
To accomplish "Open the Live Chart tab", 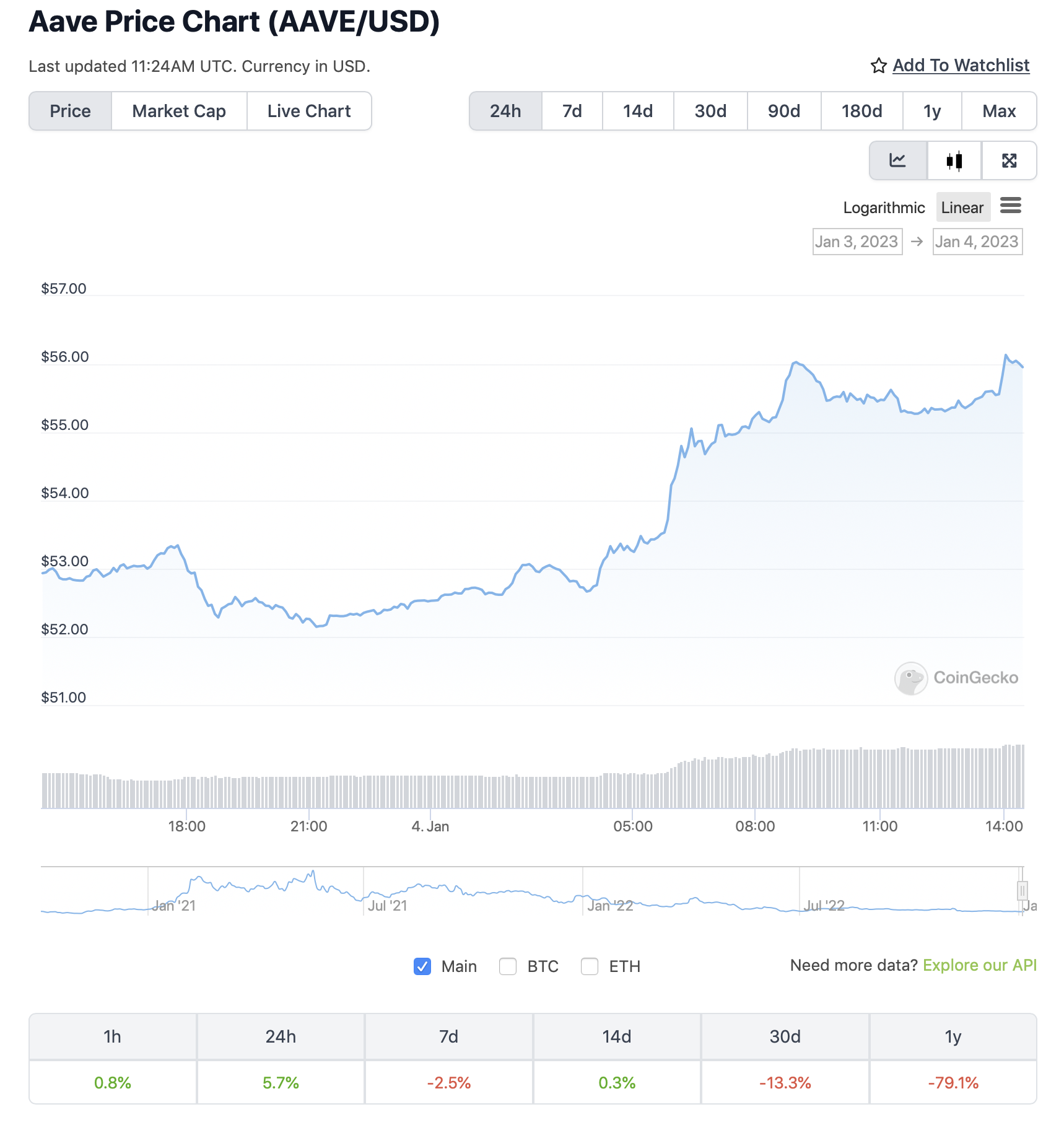I will pyautogui.click(x=309, y=111).
